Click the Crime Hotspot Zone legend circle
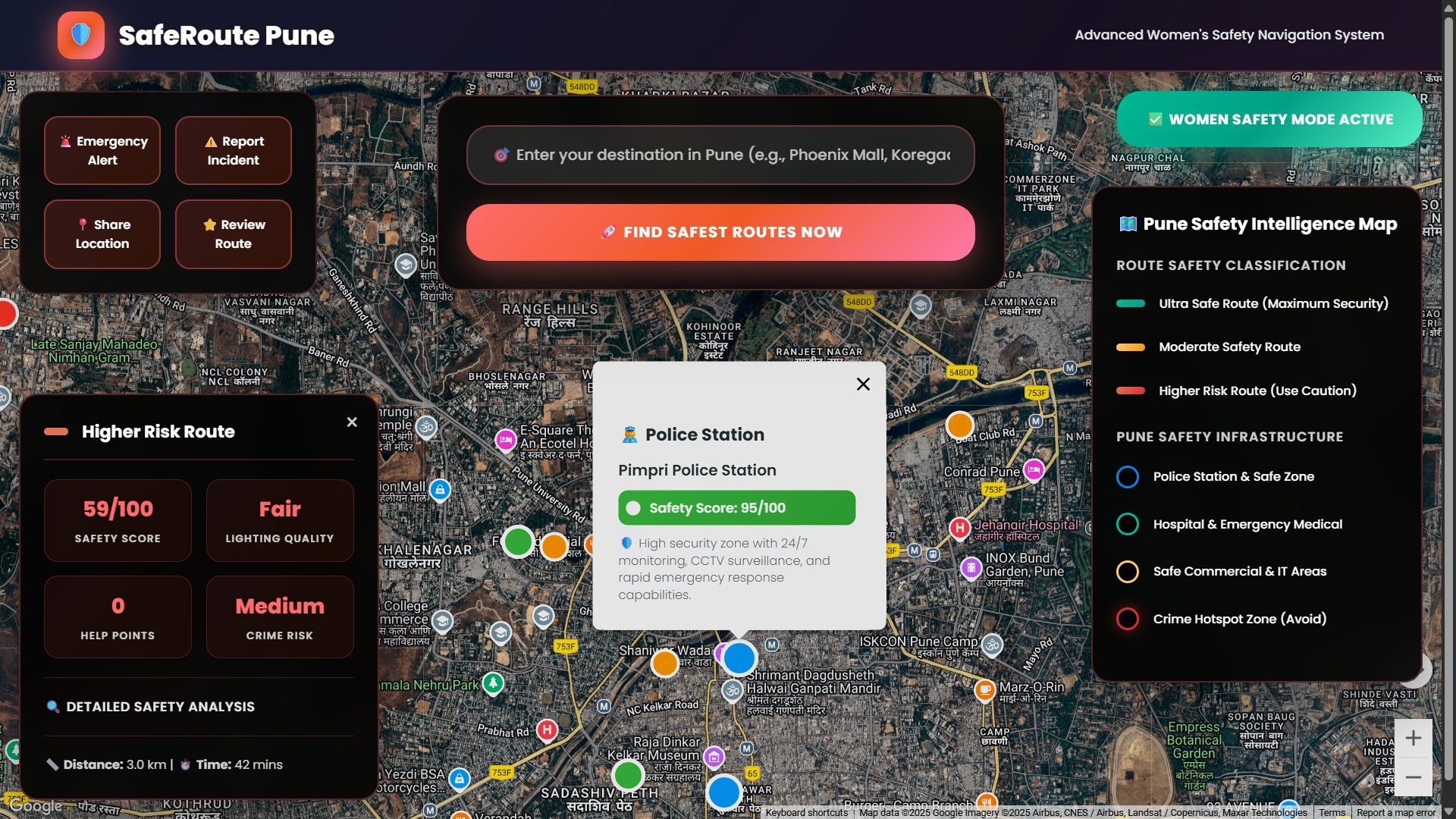Viewport: 1456px width, 819px height. pos(1128,619)
